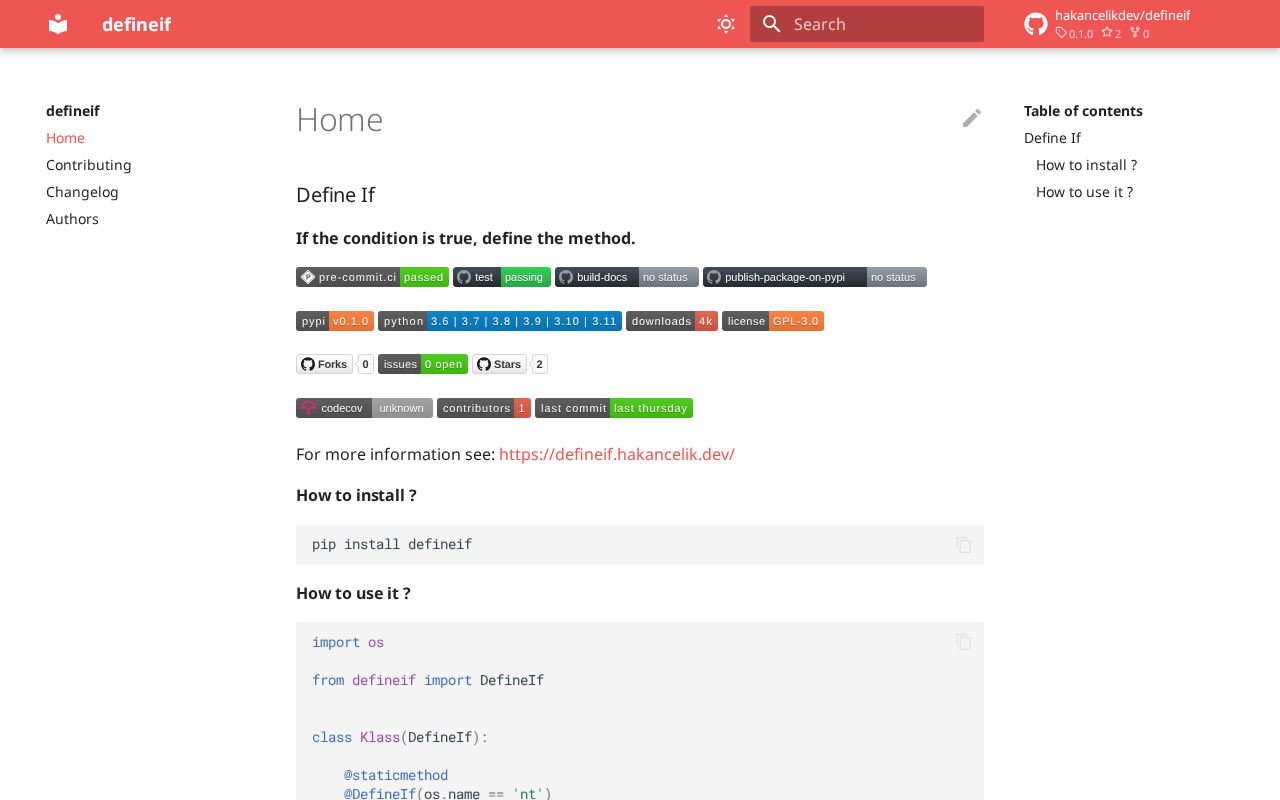This screenshot has width=1280, height=800.
Task: Toggle the light/dark color scheme
Action: [726, 24]
